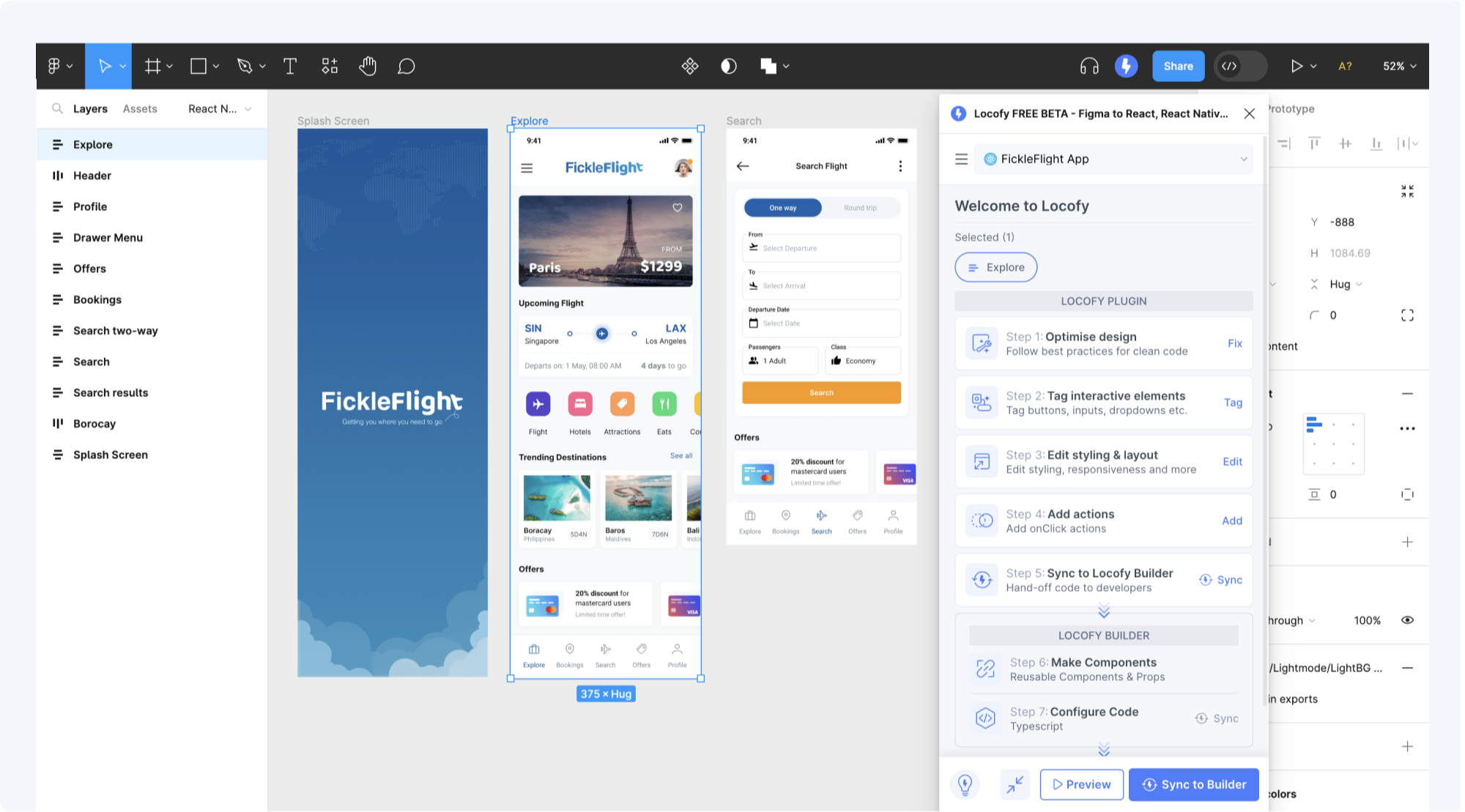Select the Splash Screen layer

[110, 454]
